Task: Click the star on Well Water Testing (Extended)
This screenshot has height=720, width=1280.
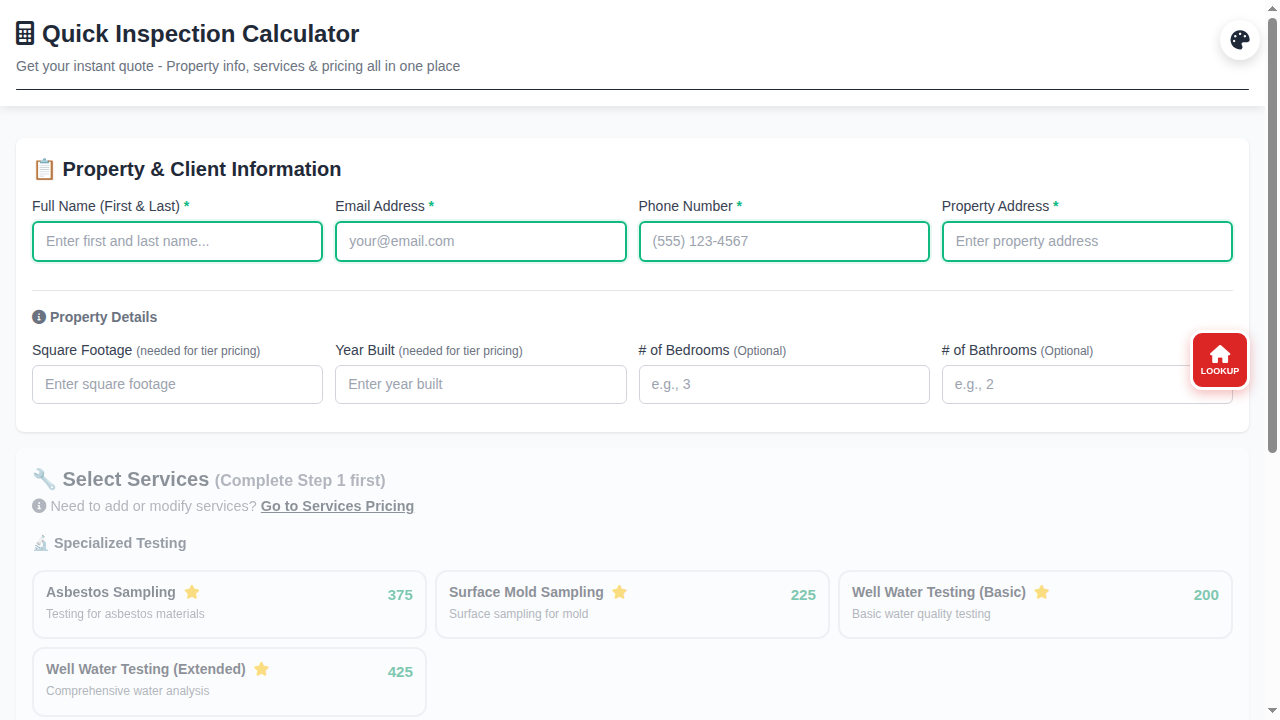Action: 261,669
